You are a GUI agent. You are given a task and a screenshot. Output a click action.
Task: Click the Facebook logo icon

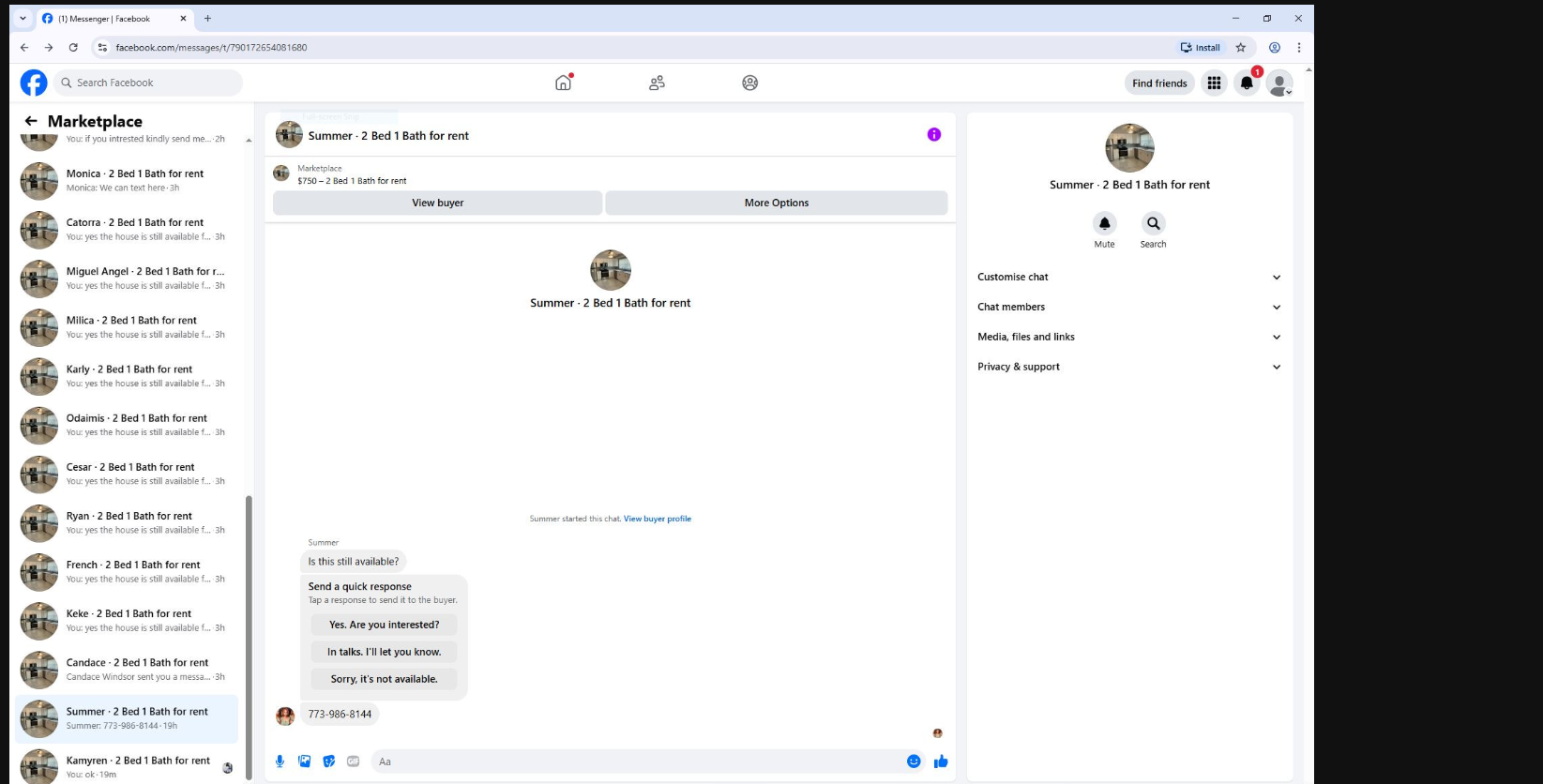coord(34,83)
